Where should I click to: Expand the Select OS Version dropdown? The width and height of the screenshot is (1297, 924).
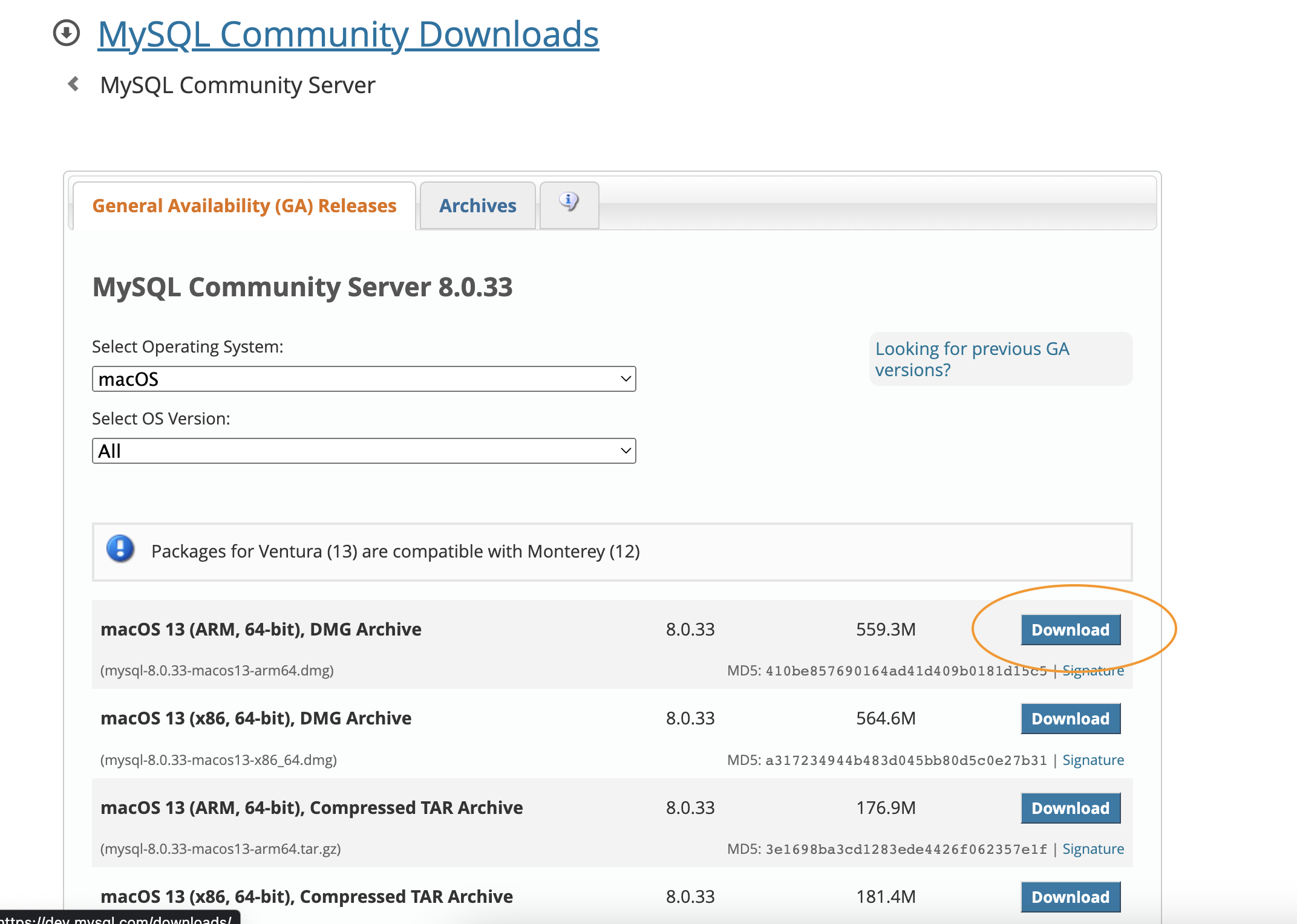[x=363, y=451]
